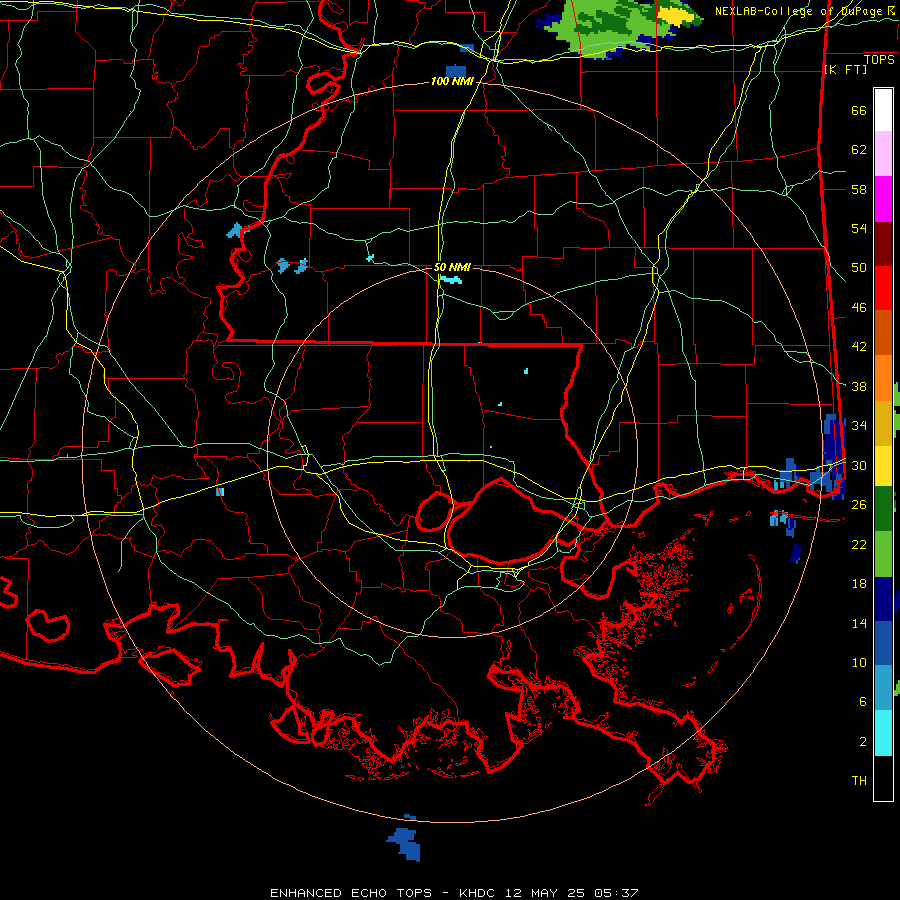Click the cyan echo just below the 50 NMI label
This screenshot has height=900, width=900.
[x=451, y=280]
